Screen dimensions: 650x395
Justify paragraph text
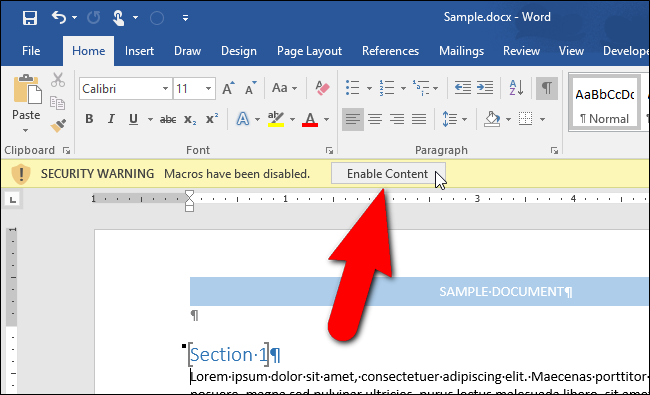click(x=419, y=119)
